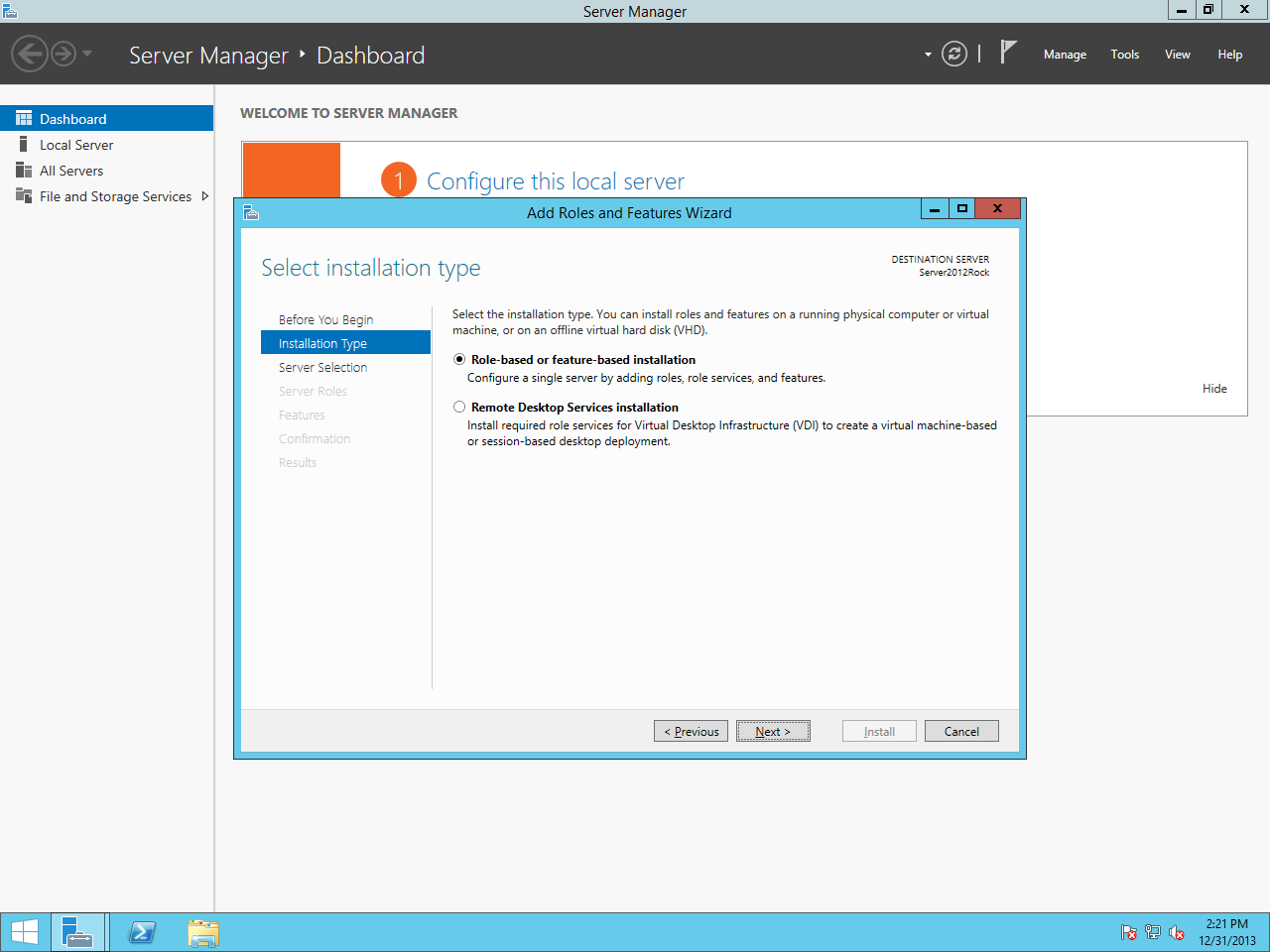Open the Manage menu
The image size is (1270, 952).
tap(1065, 55)
